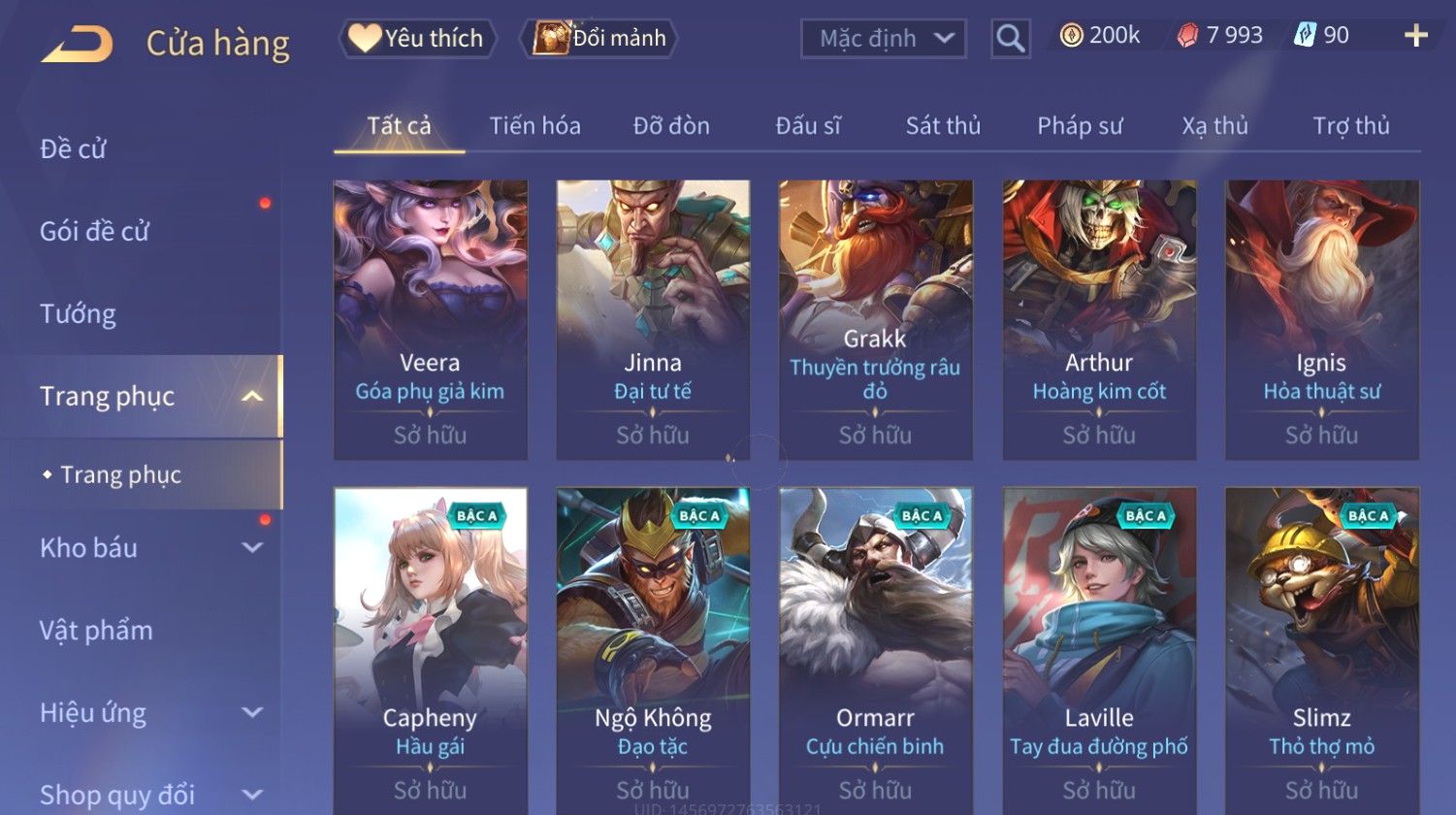Click the gold coin currency icon
Viewport: 1456px width, 815px height.
coord(1071,36)
